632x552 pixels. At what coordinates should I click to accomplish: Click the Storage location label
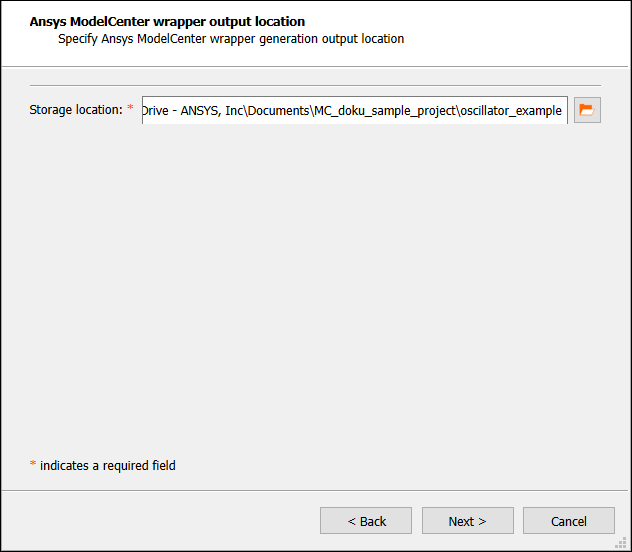pos(76,110)
